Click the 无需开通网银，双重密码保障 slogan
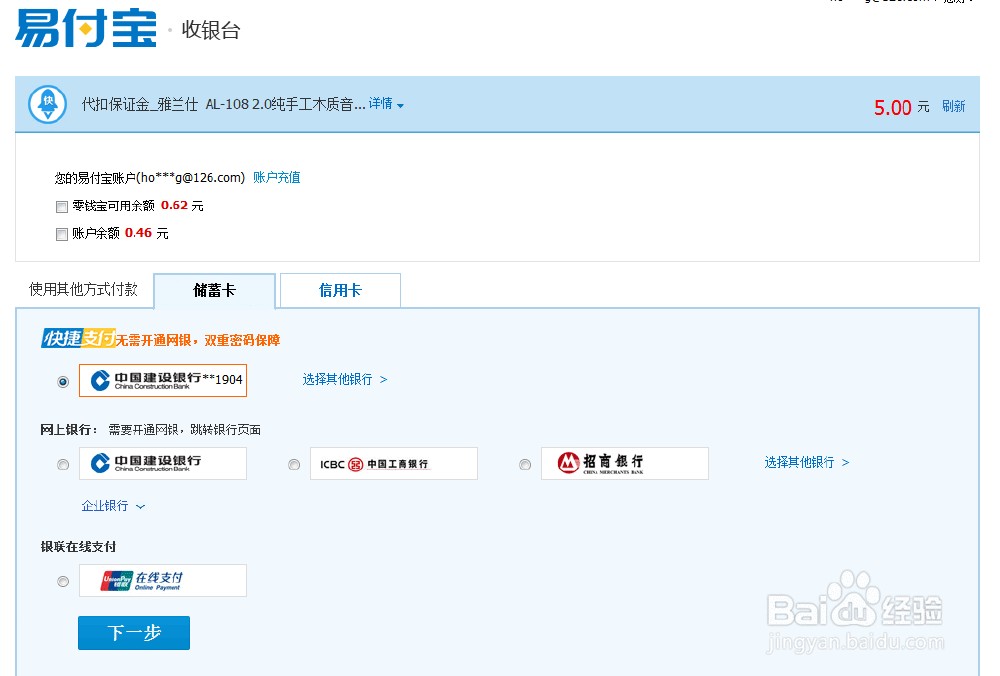 coord(198,340)
